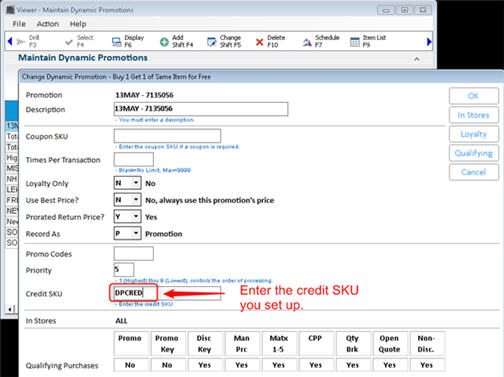Click the Item List F9 icon

coord(355,42)
